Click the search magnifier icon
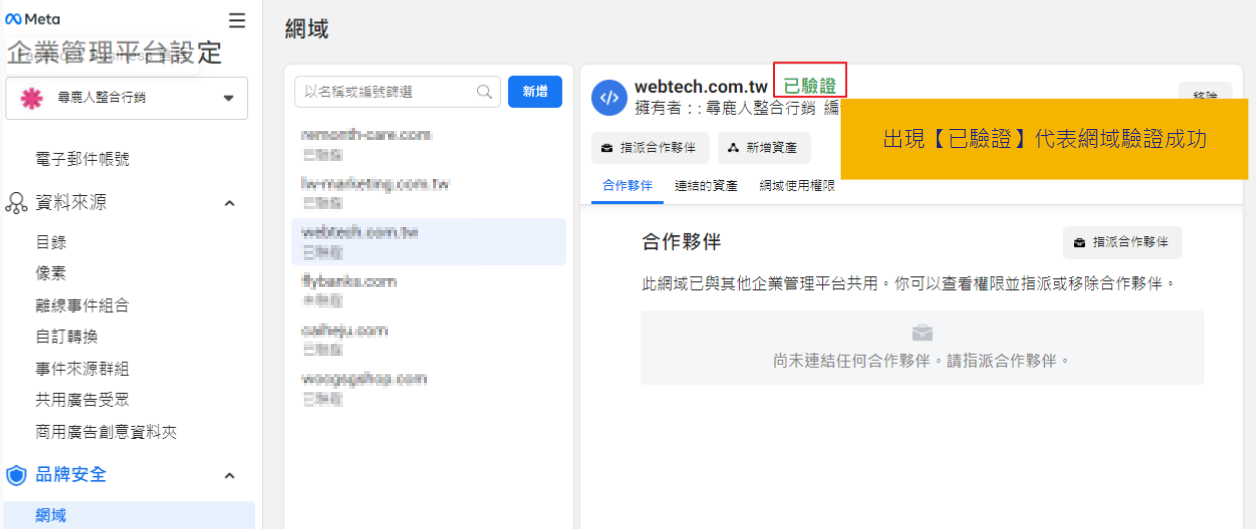The width and height of the screenshot is (1256, 529). click(485, 91)
